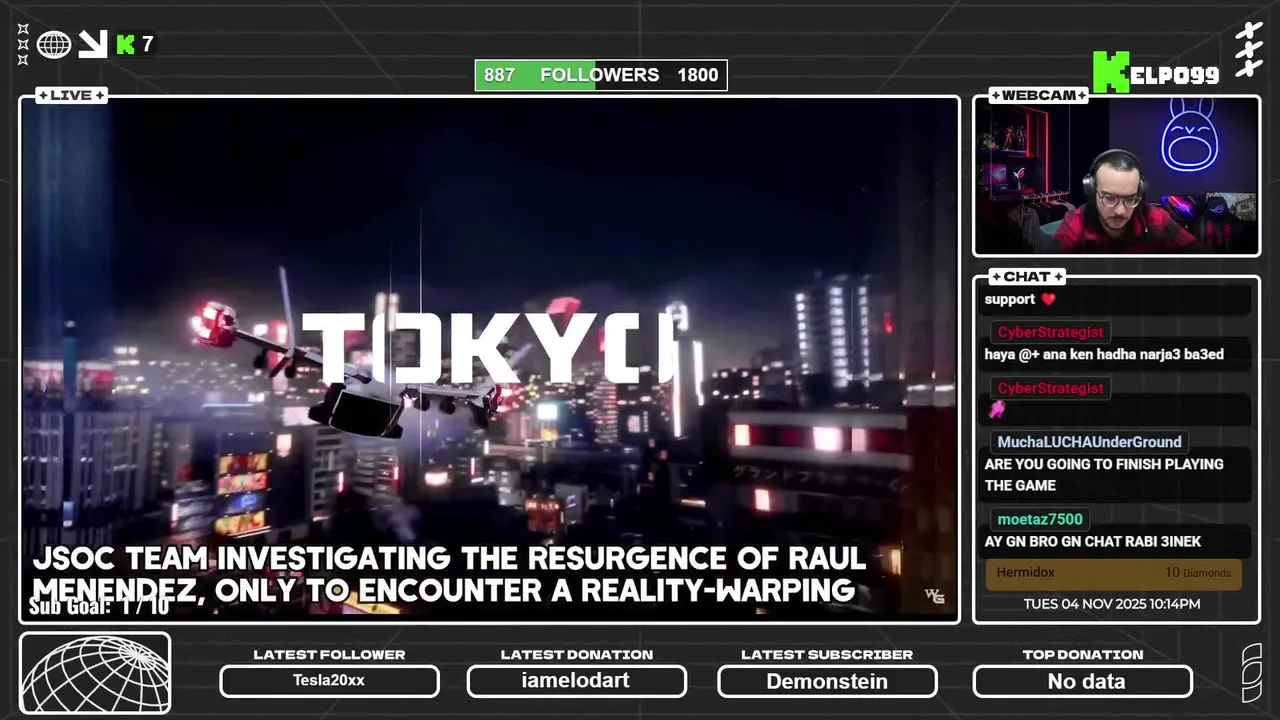The image size is (1280, 720).
Task: Click the LATEST SUBSCRIBER heading
Action: pos(827,654)
